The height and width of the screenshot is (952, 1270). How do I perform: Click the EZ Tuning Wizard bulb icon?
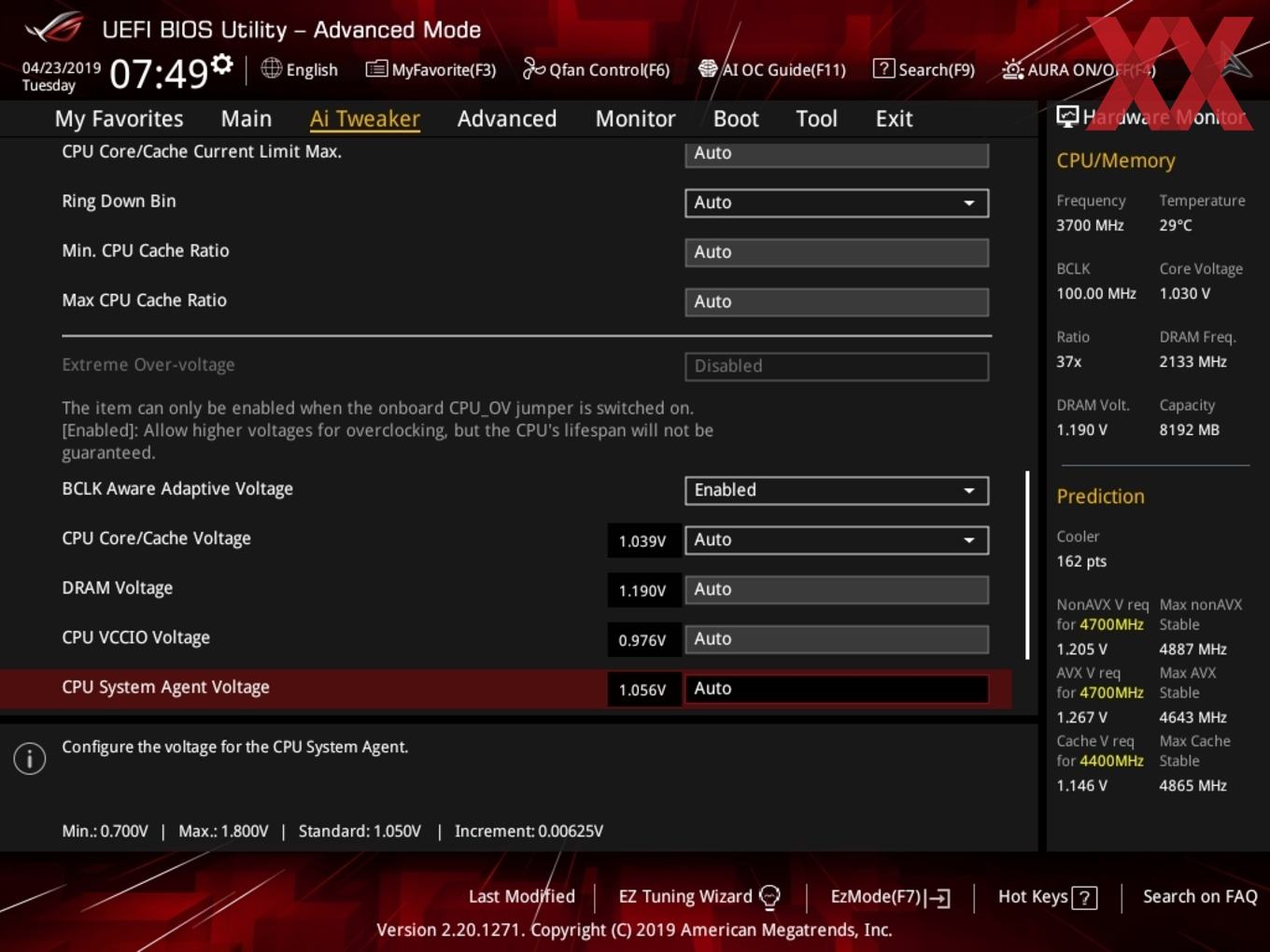click(x=769, y=897)
